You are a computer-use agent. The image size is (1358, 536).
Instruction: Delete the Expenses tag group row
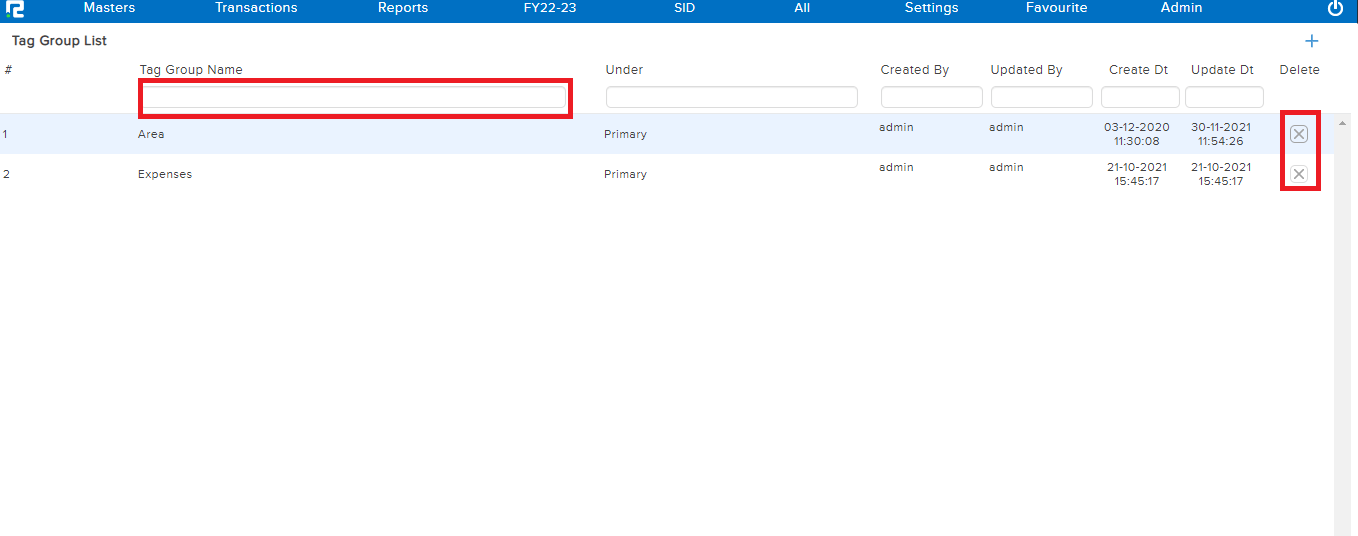click(x=1299, y=174)
